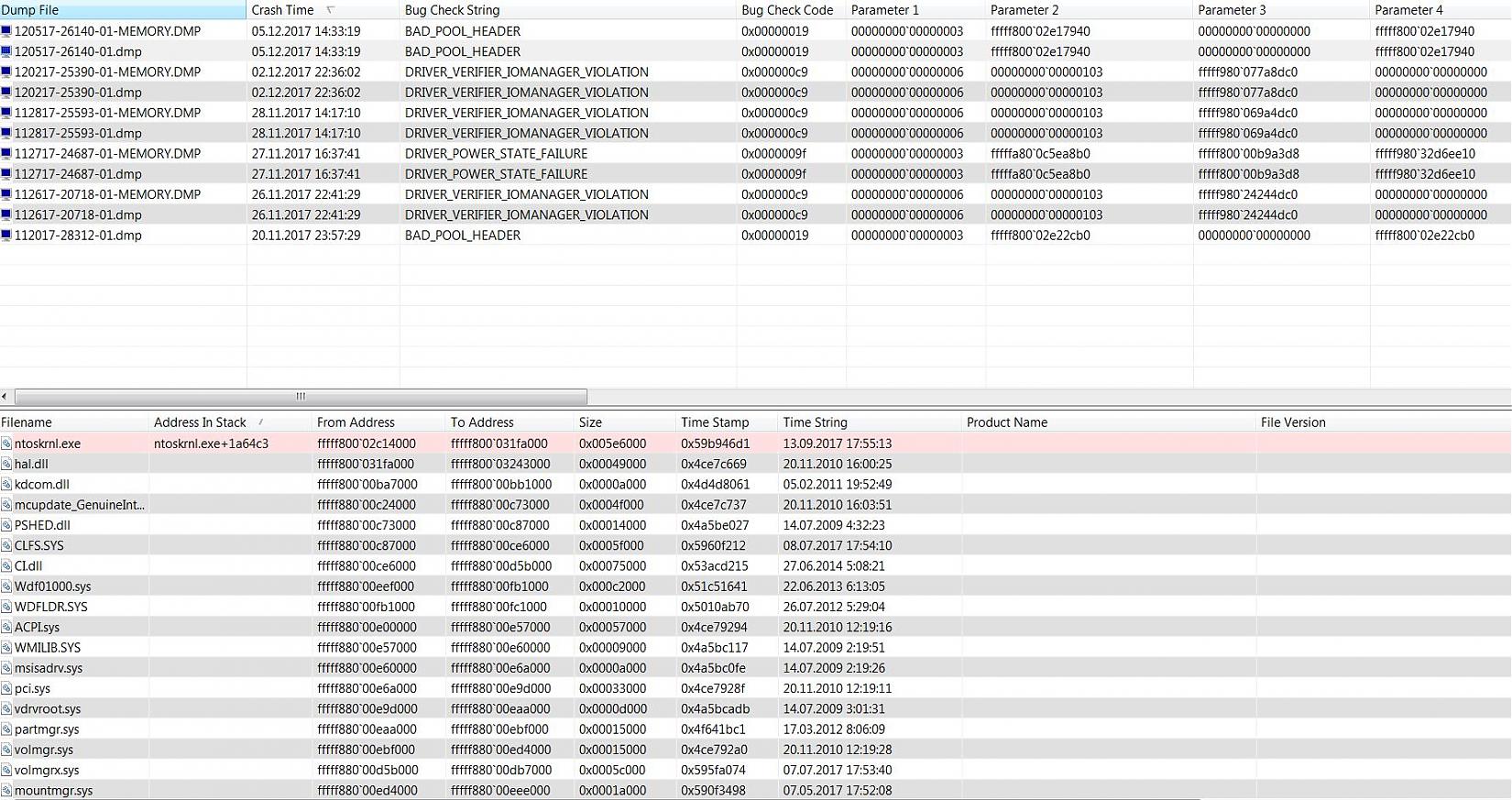This screenshot has width=1512, height=800.
Task: Click the file icon for mountmgr.sys
Action: coord(6,791)
